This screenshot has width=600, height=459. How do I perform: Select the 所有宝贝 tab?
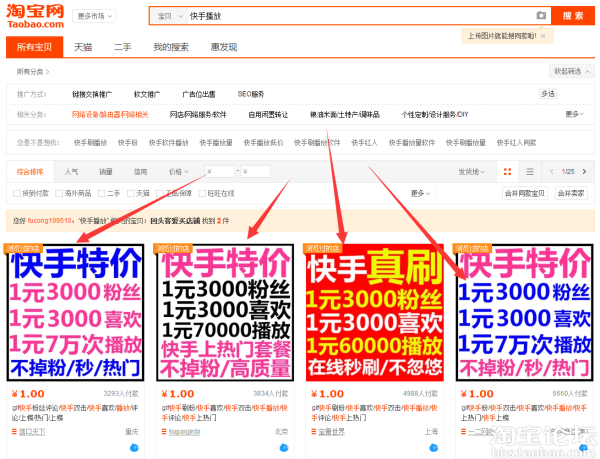point(34,47)
